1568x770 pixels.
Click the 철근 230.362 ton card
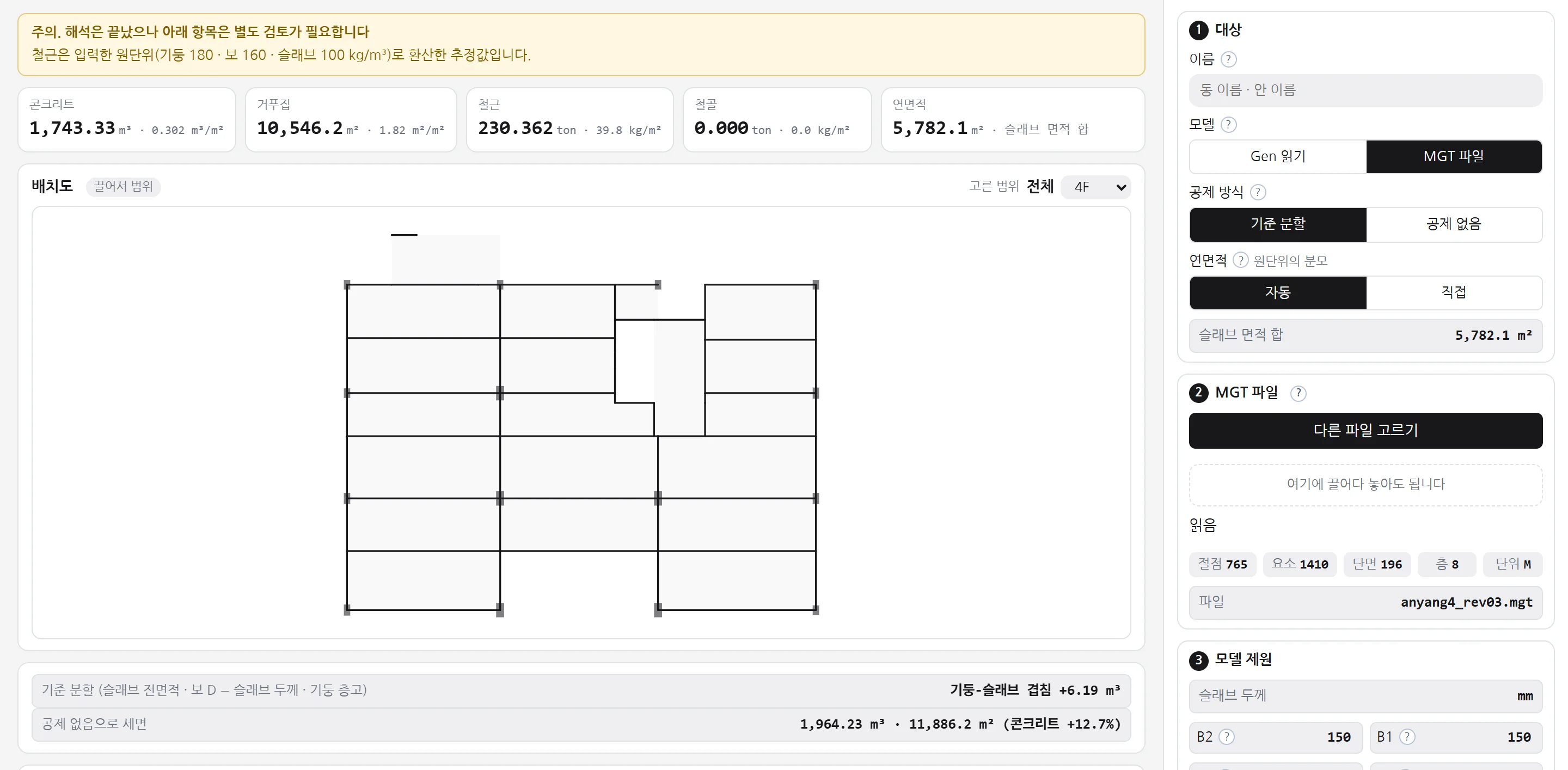click(569, 120)
